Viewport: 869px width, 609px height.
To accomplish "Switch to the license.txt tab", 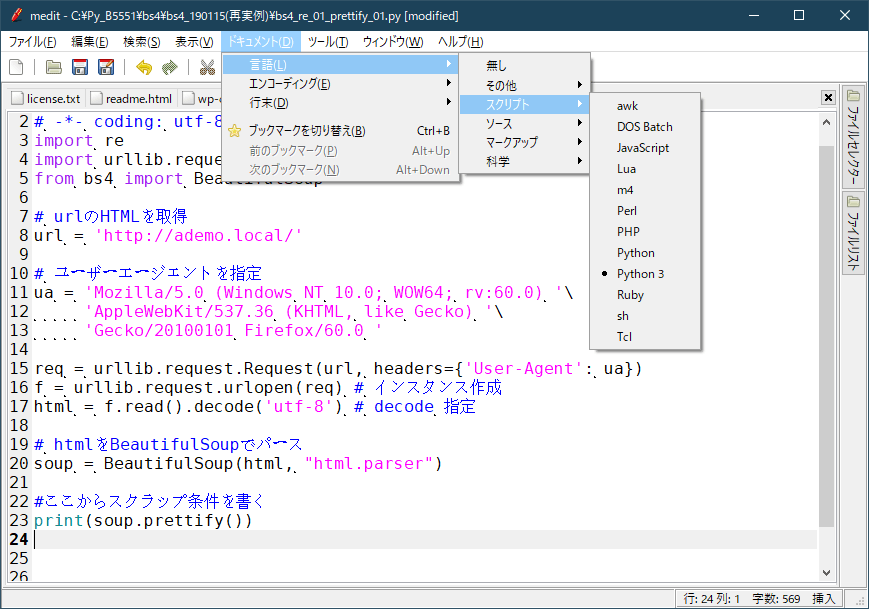I will click(x=47, y=99).
